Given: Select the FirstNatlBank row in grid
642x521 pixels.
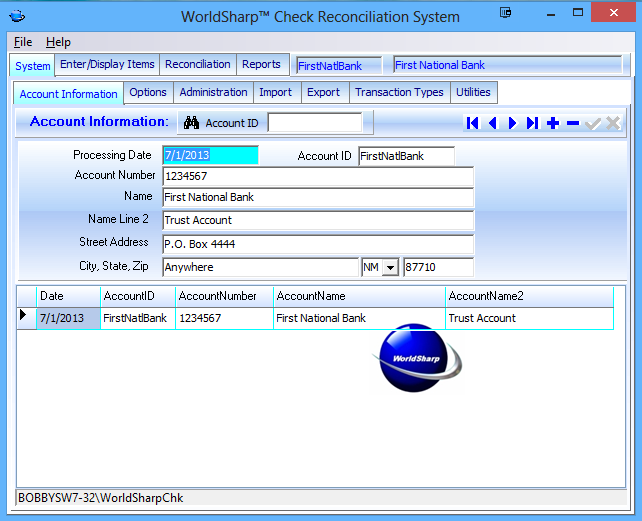Looking at the screenshot, I should [137, 318].
